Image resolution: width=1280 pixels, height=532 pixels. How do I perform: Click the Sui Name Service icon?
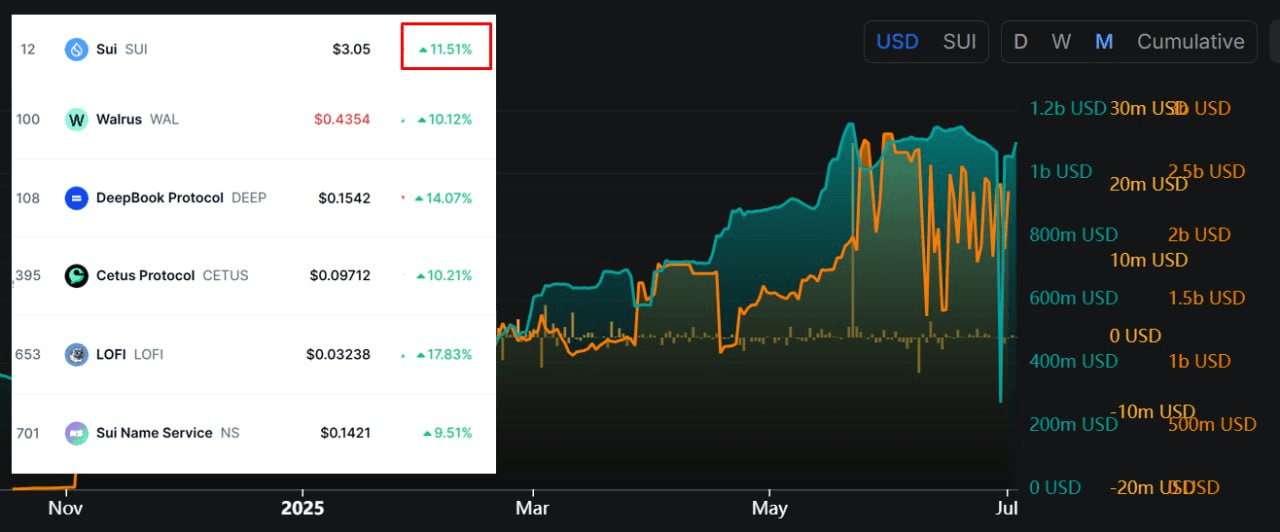pyautogui.click(x=77, y=433)
